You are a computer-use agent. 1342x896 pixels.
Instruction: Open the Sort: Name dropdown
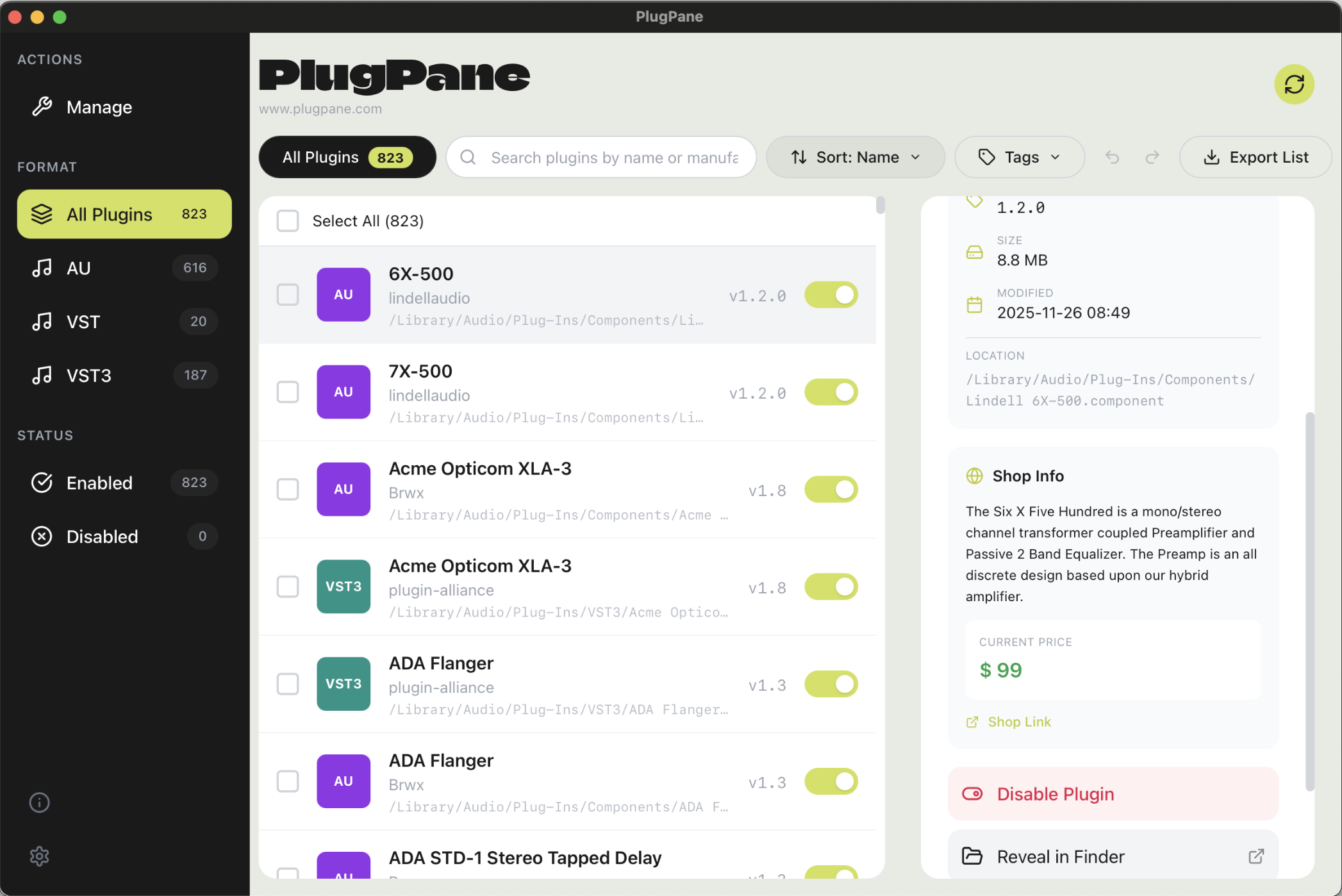(x=856, y=158)
